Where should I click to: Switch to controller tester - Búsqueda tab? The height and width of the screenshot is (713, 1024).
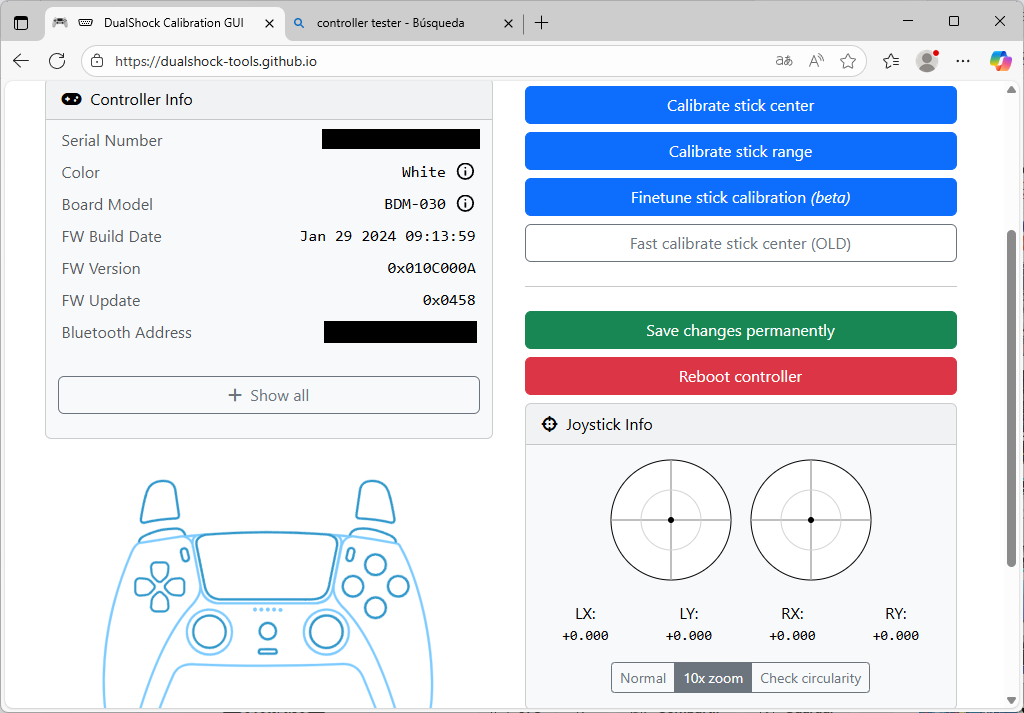click(x=404, y=24)
